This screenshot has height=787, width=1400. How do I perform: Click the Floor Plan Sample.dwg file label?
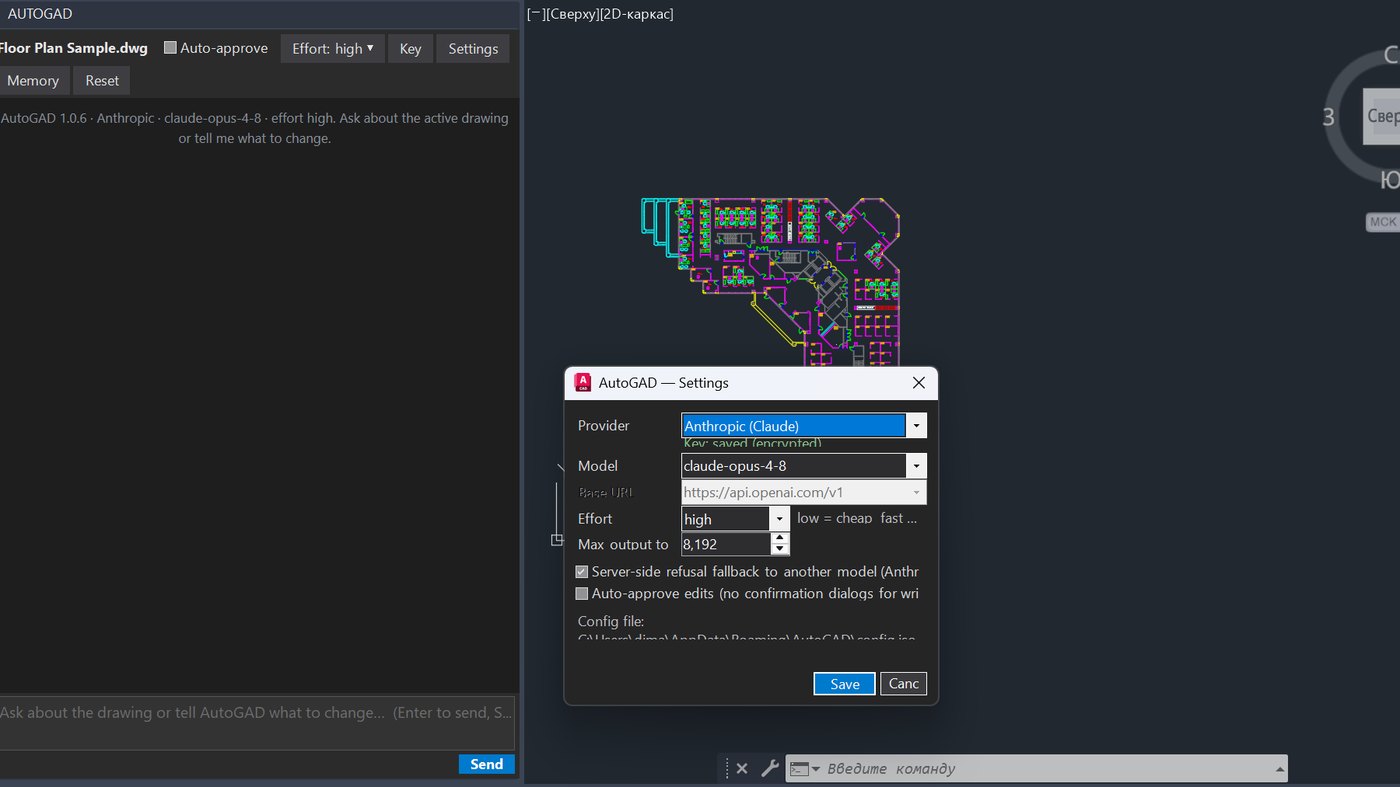point(74,48)
